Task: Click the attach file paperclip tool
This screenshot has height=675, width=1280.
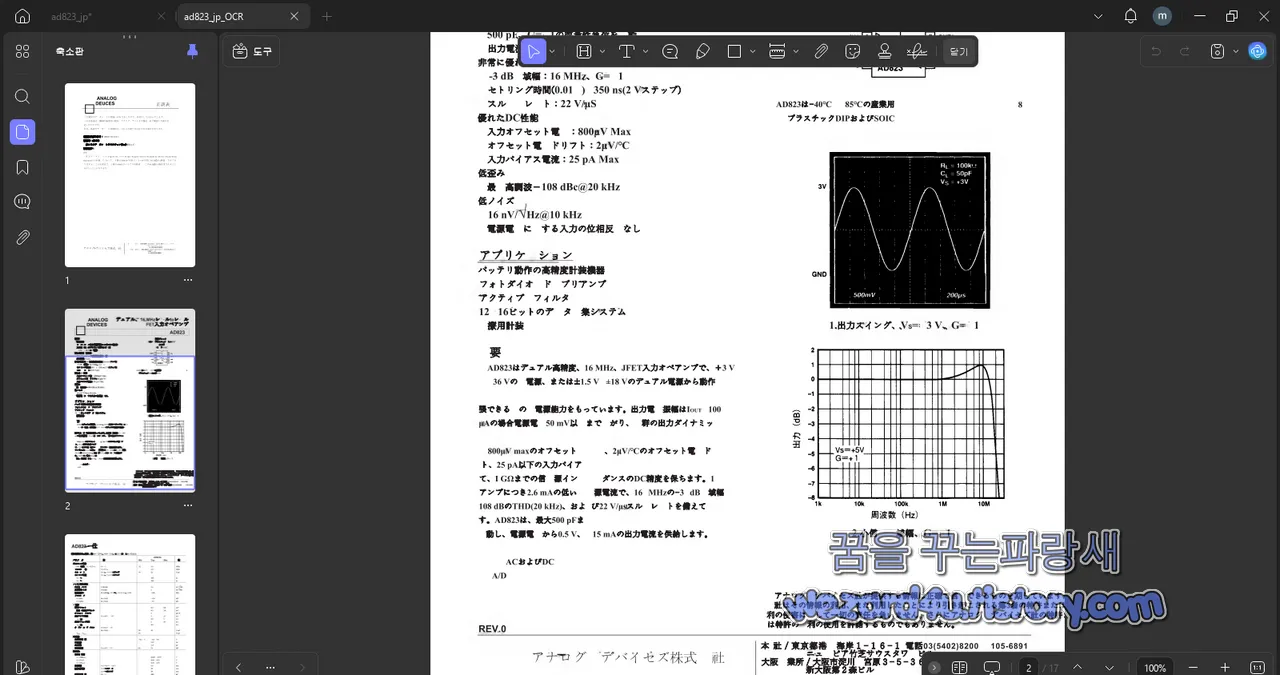Action: 820,51
